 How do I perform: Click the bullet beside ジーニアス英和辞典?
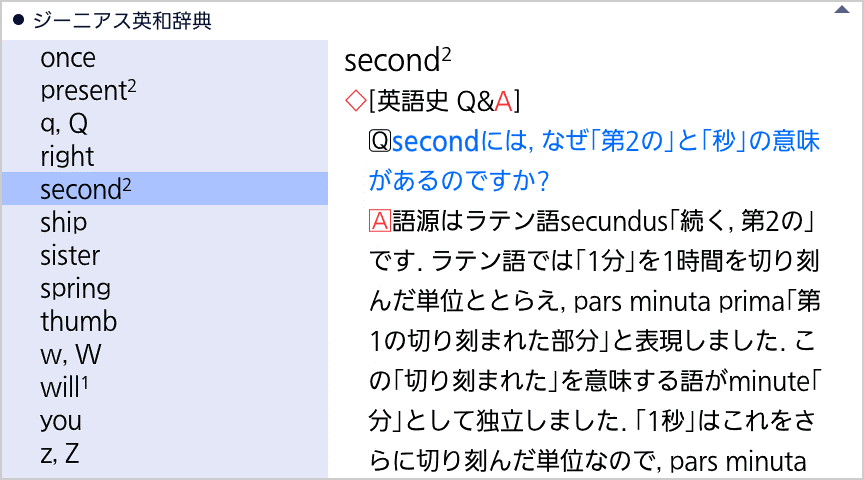point(18,21)
